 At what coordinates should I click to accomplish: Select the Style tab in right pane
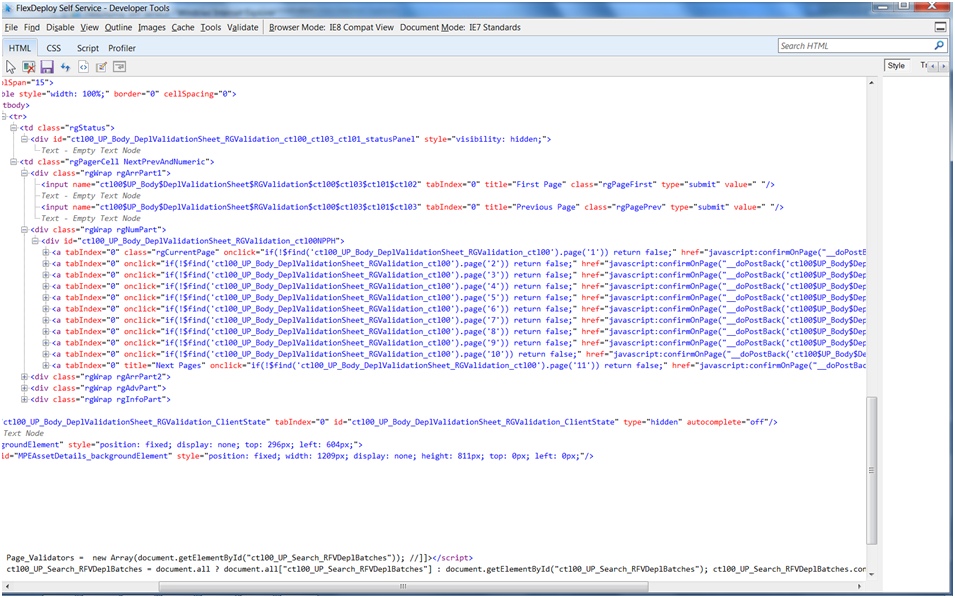(896, 66)
